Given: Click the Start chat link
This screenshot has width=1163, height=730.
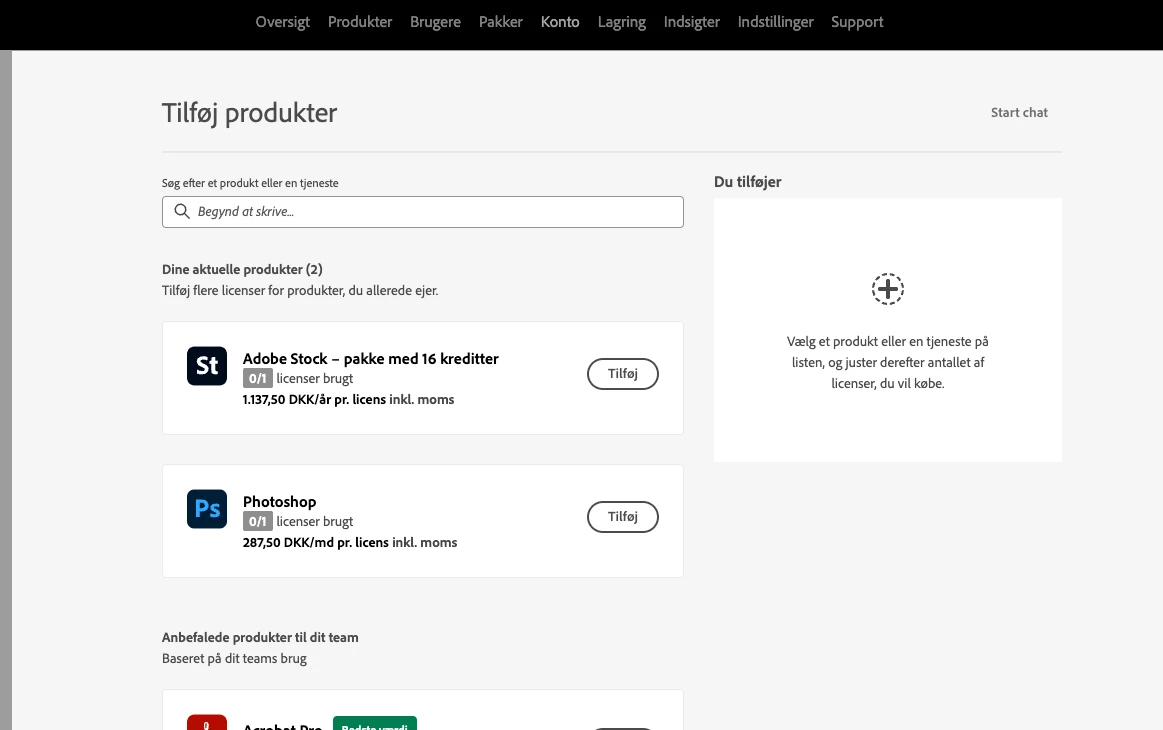Looking at the screenshot, I should click(x=1019, y=113).
